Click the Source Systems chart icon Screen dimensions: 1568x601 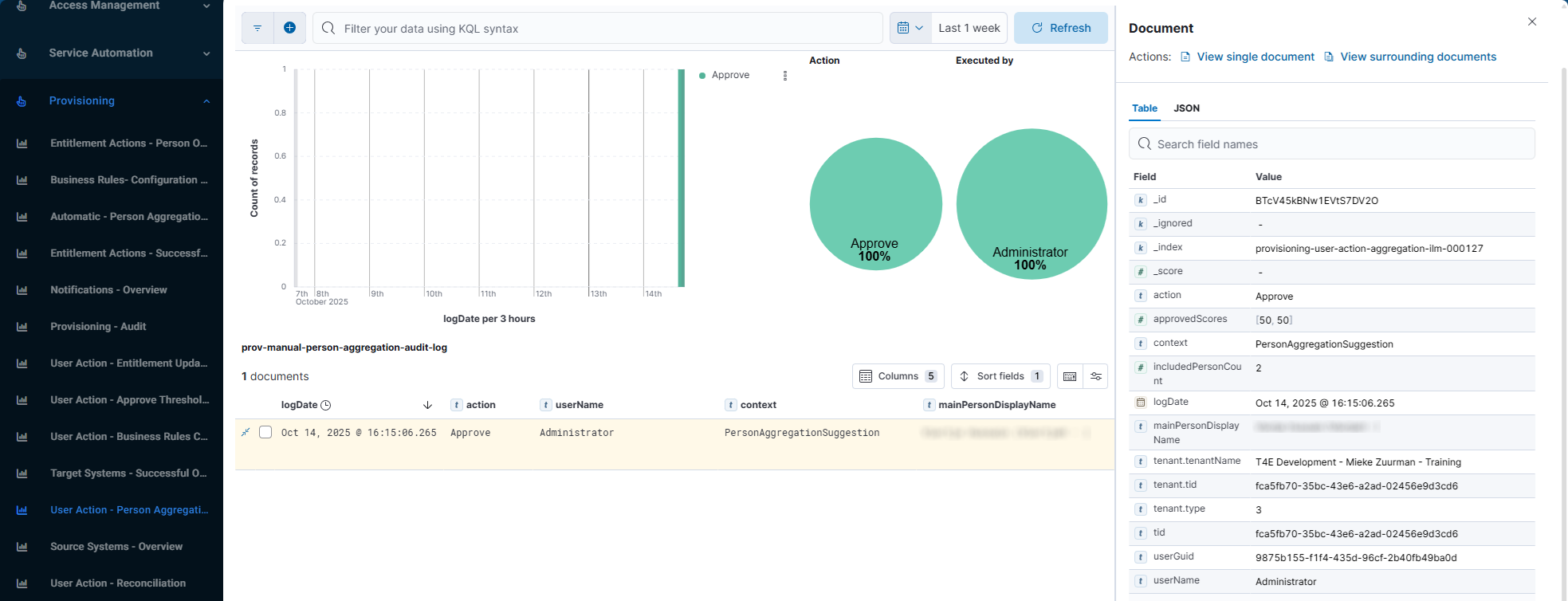click(22, 547)
